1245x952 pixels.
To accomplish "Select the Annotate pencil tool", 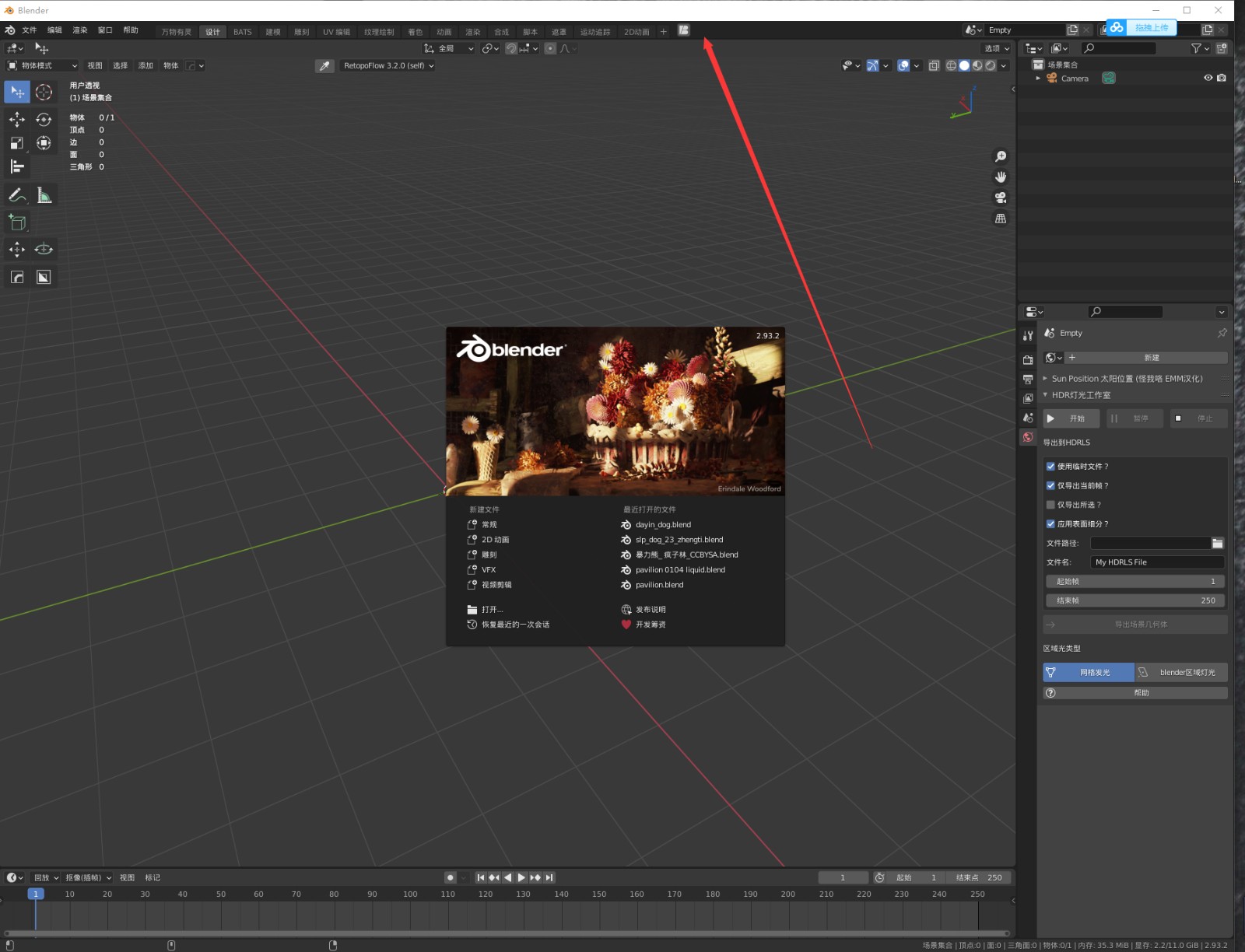I will click(x=17, y=195).
